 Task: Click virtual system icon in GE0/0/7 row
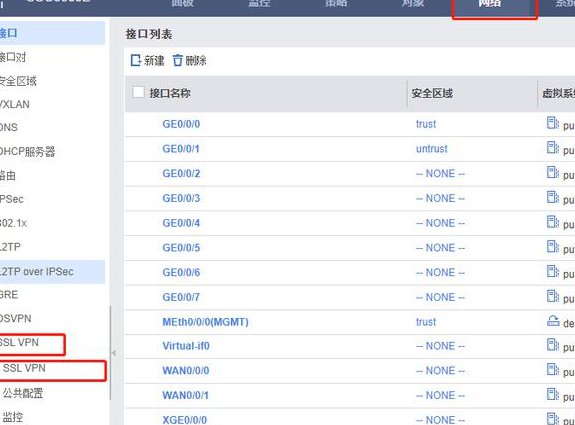click(553, 296)
